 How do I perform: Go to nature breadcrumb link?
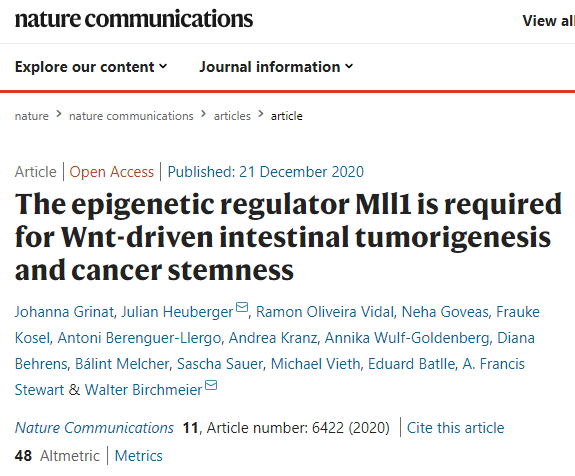32,116
